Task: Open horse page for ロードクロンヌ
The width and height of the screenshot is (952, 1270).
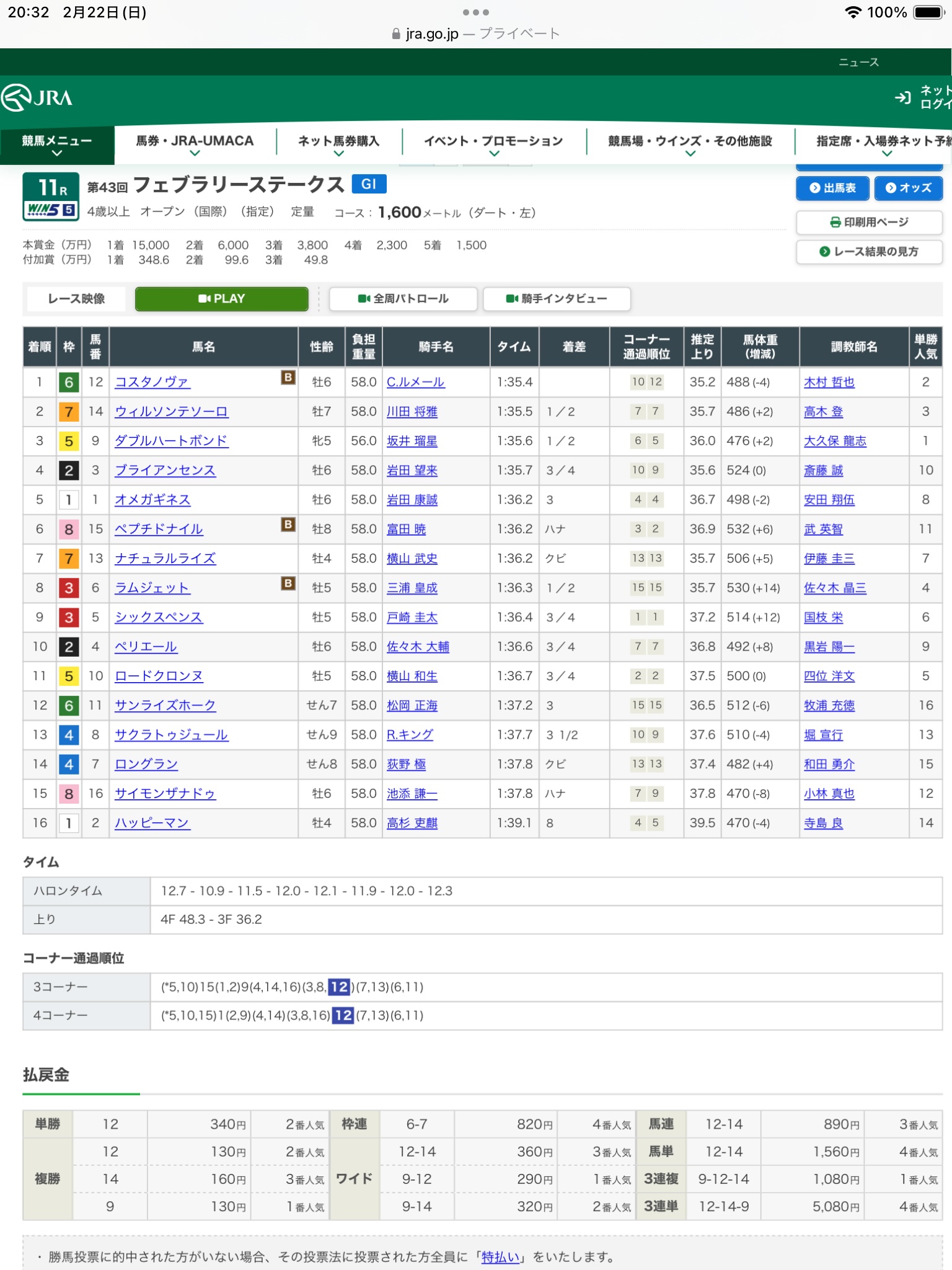Action: click(x=159, y=676)
